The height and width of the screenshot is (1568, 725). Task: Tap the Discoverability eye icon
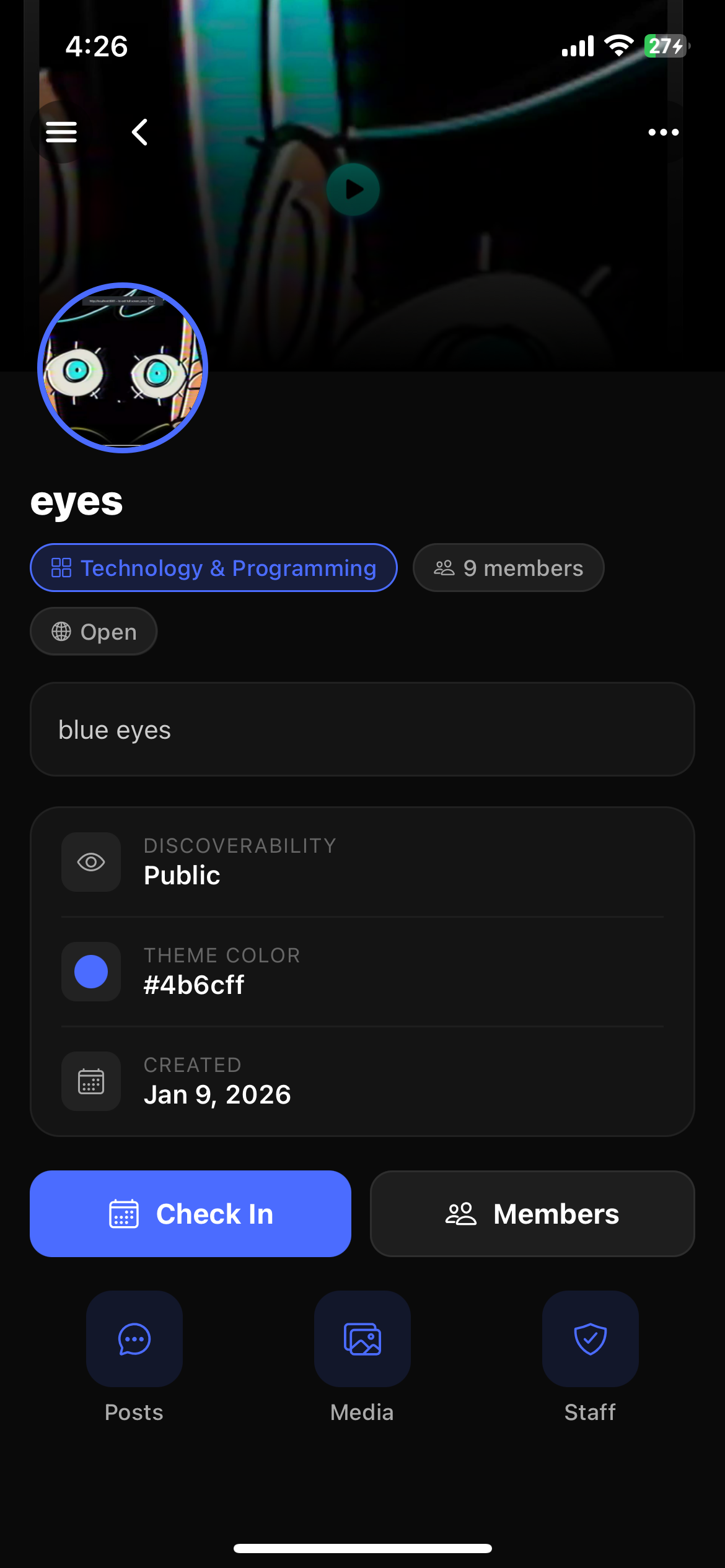91,862
